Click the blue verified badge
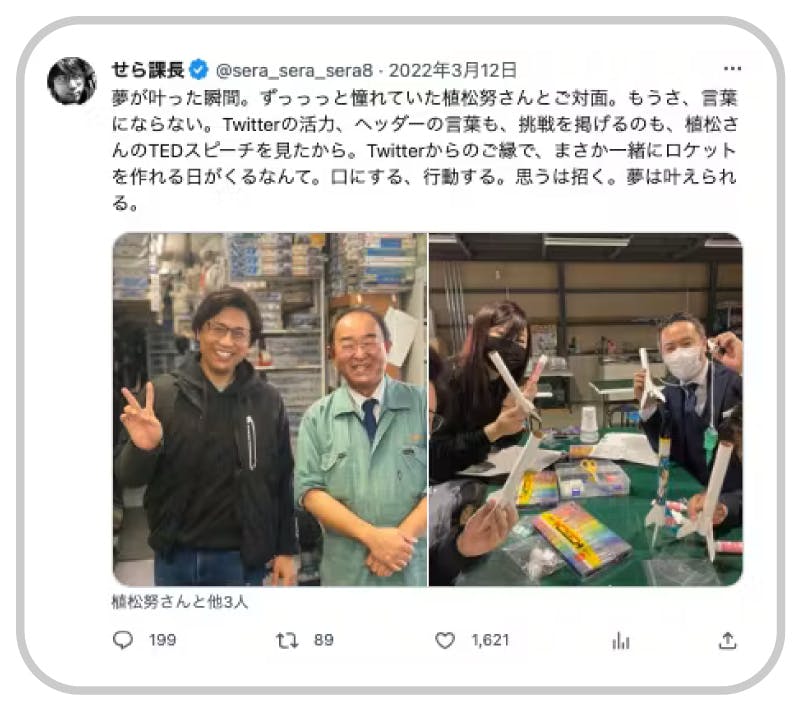The image size is (800, 706). point(198,70)
